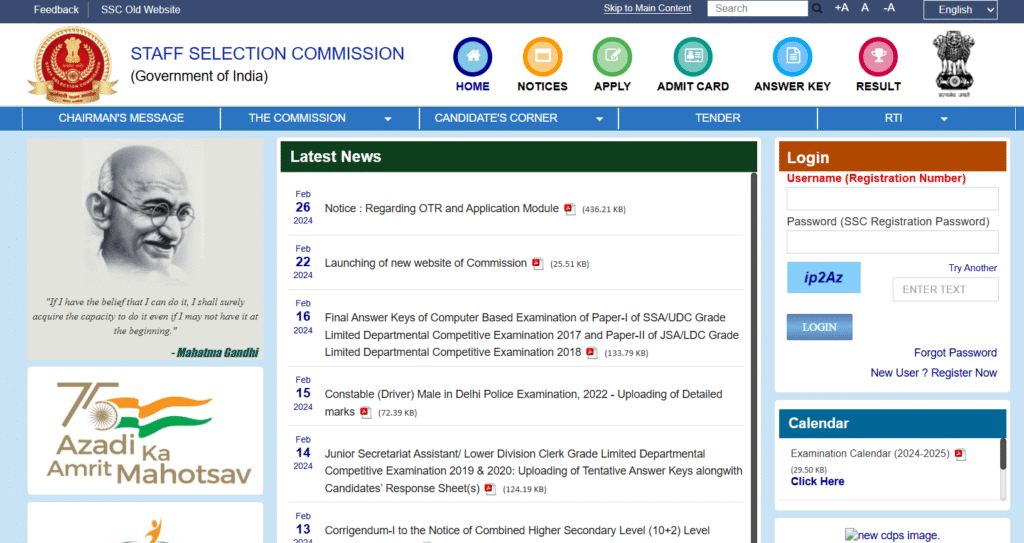The image size is (1024, 543).
Task: Click the ip2Az captcha image
Action: tap(824, 278)
